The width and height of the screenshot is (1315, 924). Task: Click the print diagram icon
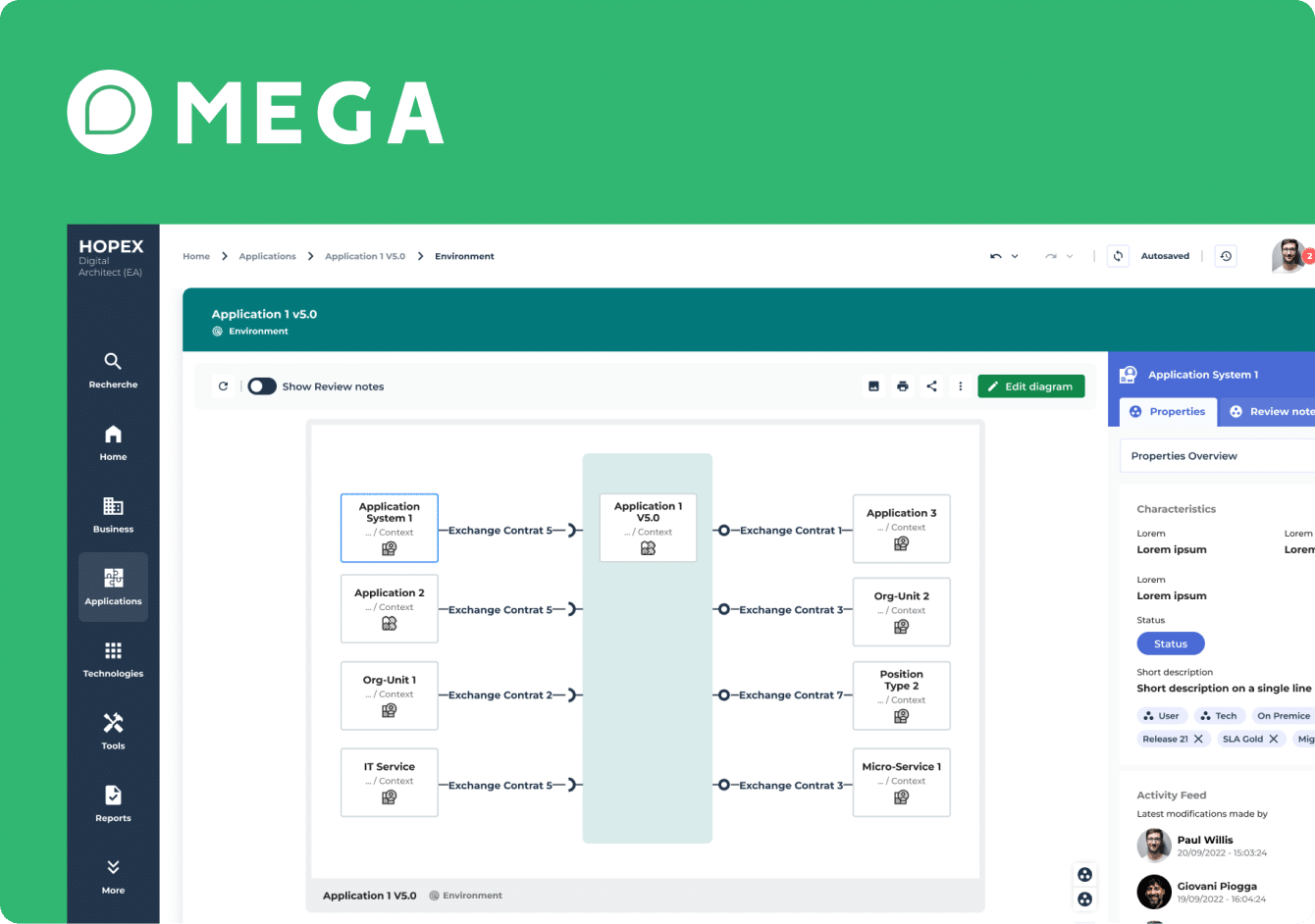click(x=902, y=386)
